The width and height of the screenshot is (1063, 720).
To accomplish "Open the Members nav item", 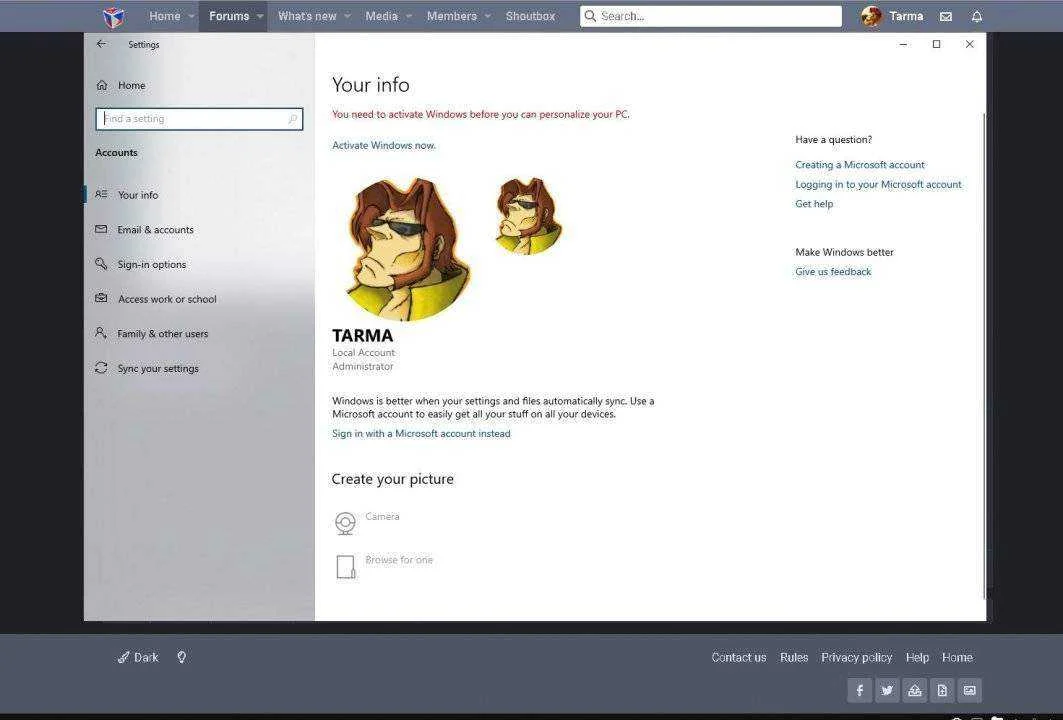I will pos(452,16).
